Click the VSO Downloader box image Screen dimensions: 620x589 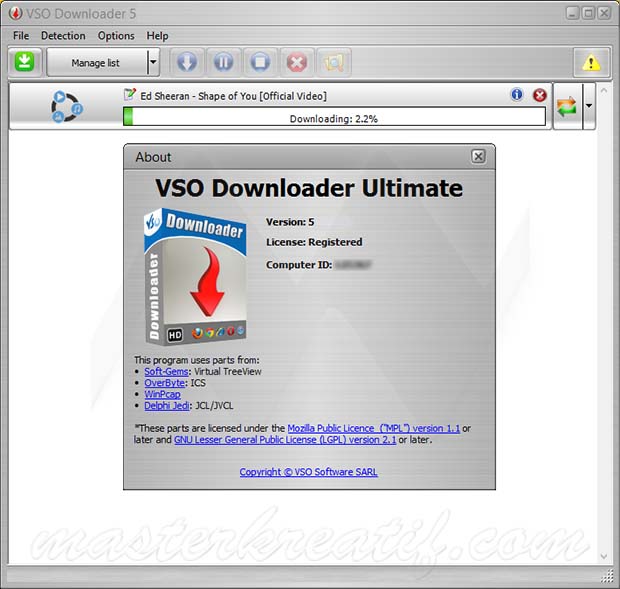195,276
